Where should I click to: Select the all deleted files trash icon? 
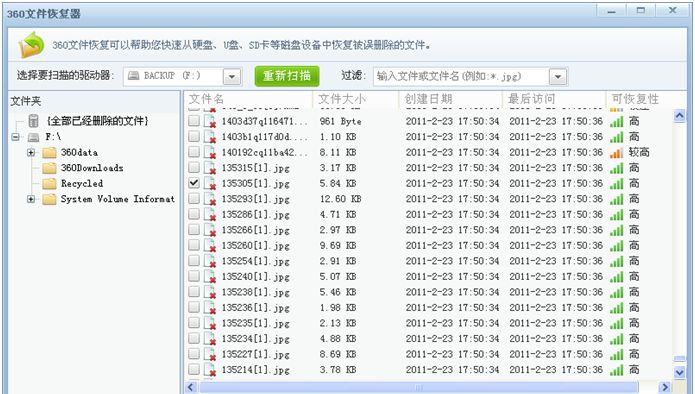tap(34, 121)
